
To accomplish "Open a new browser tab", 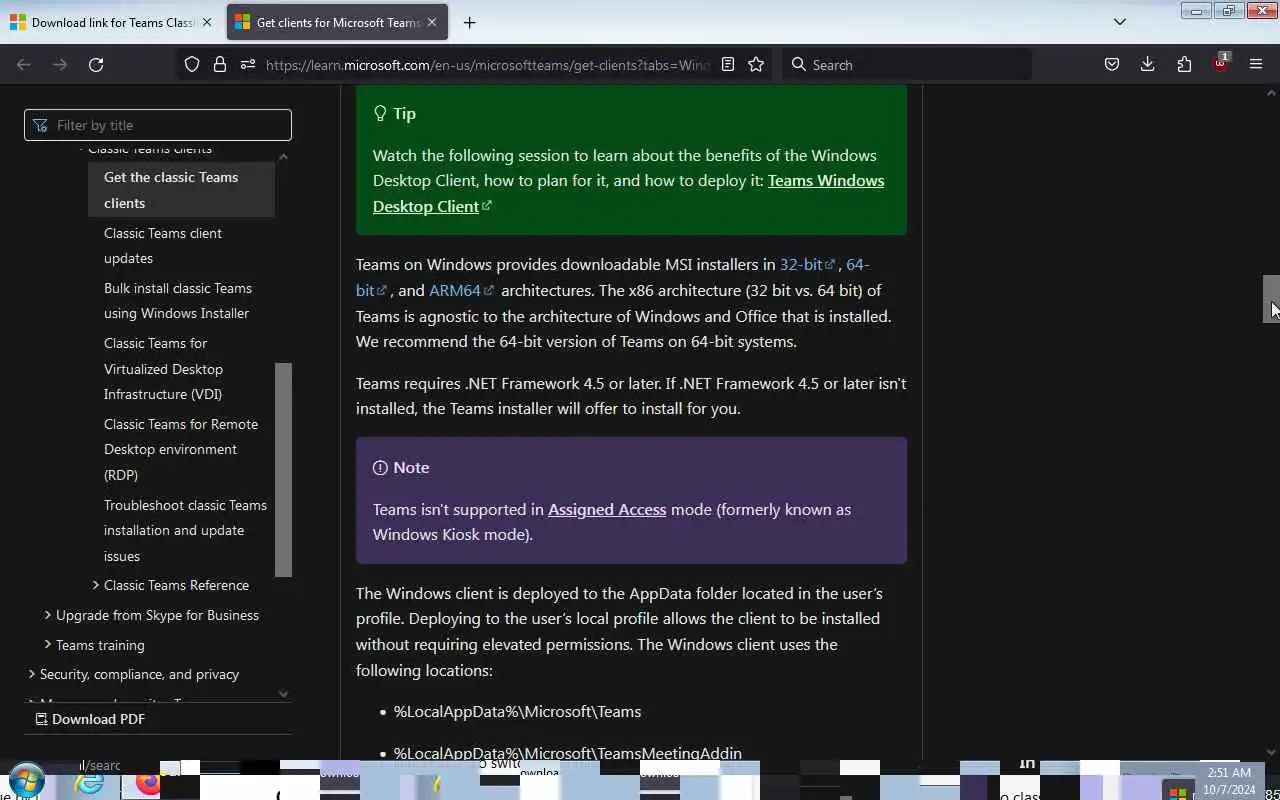I will point(469,22).
